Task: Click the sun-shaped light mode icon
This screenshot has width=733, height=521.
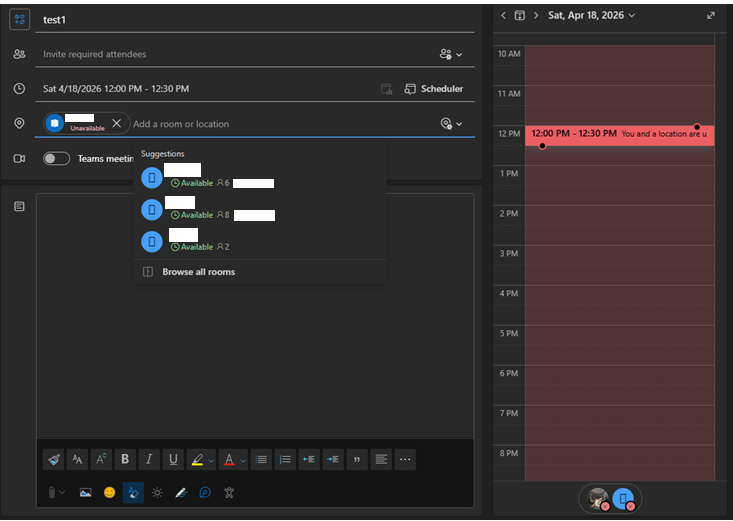Action: pos(157,492)
